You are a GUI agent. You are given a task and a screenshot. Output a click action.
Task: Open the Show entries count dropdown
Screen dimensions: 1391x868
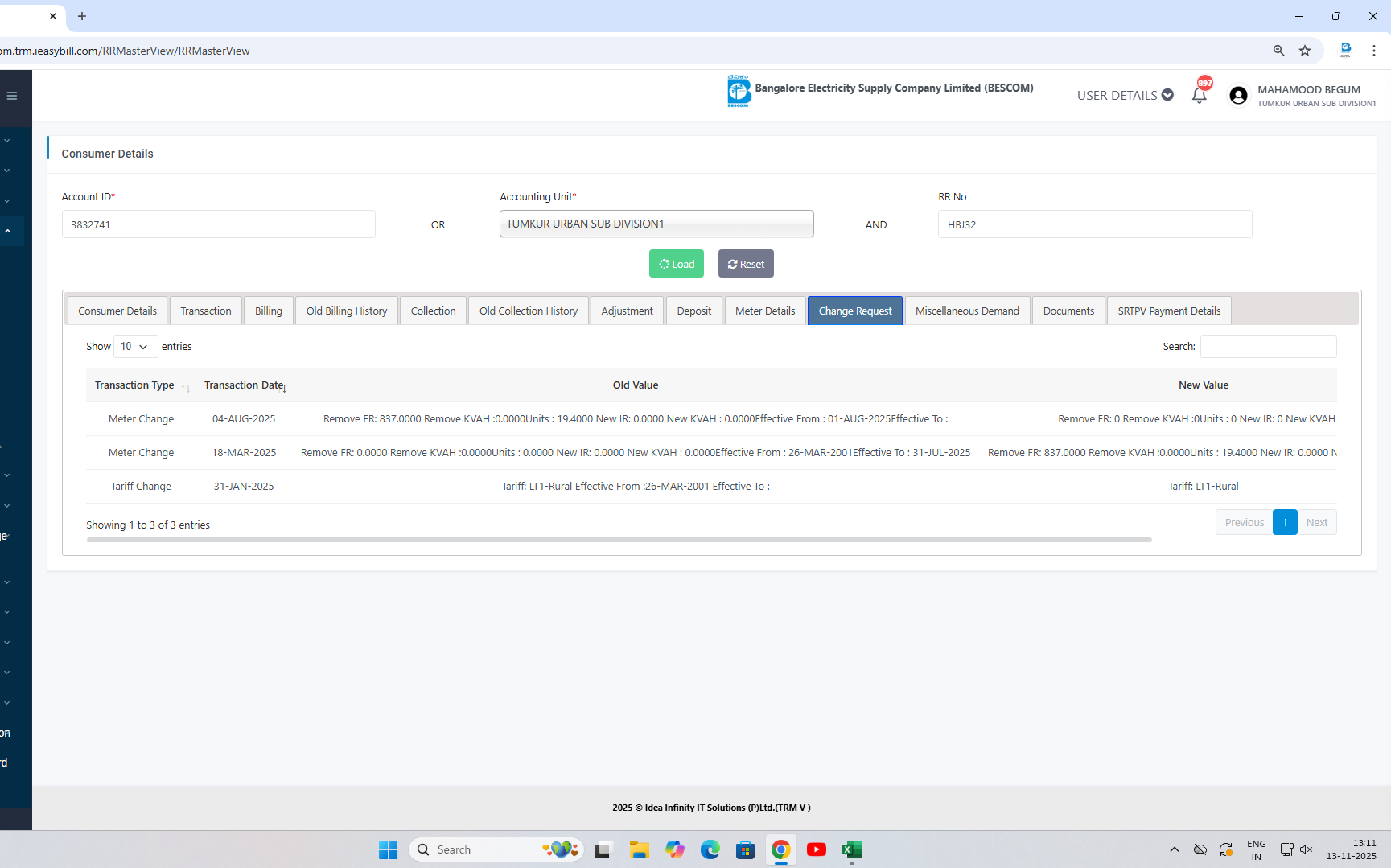(x=135, y=347)
